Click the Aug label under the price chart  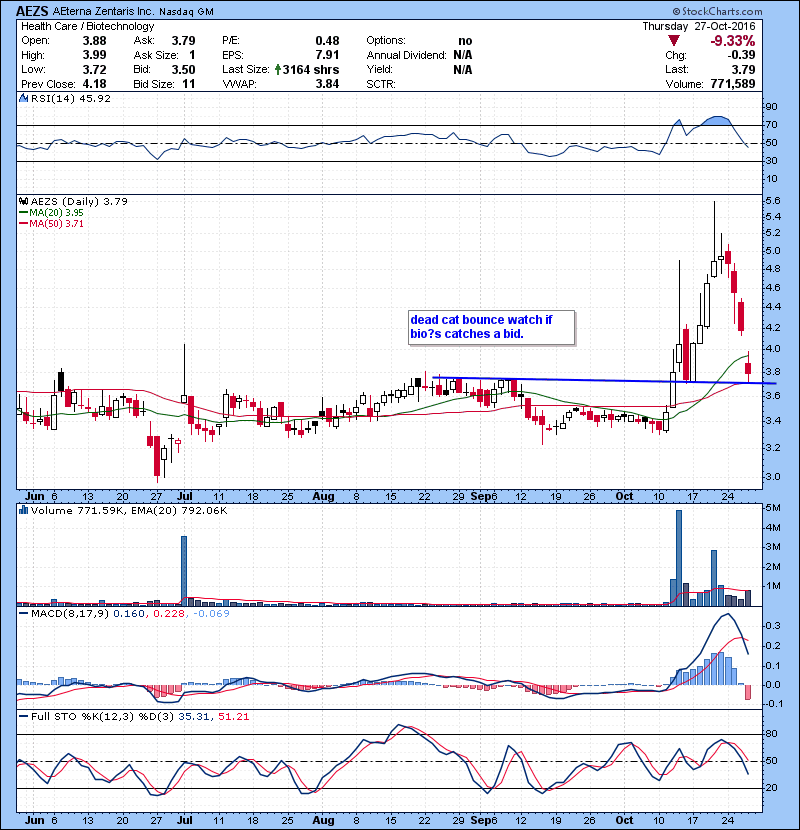coord(323,497)
